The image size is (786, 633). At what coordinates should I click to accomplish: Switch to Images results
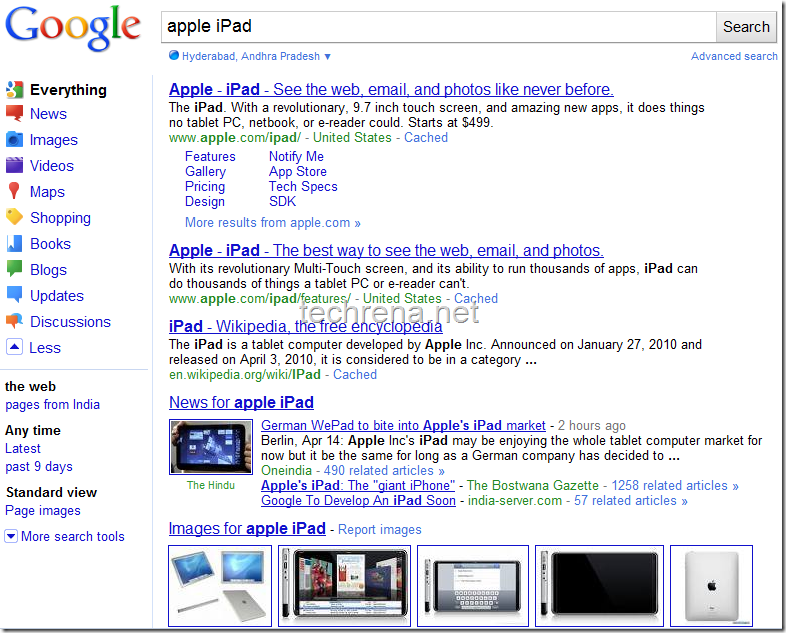[54, 140]
